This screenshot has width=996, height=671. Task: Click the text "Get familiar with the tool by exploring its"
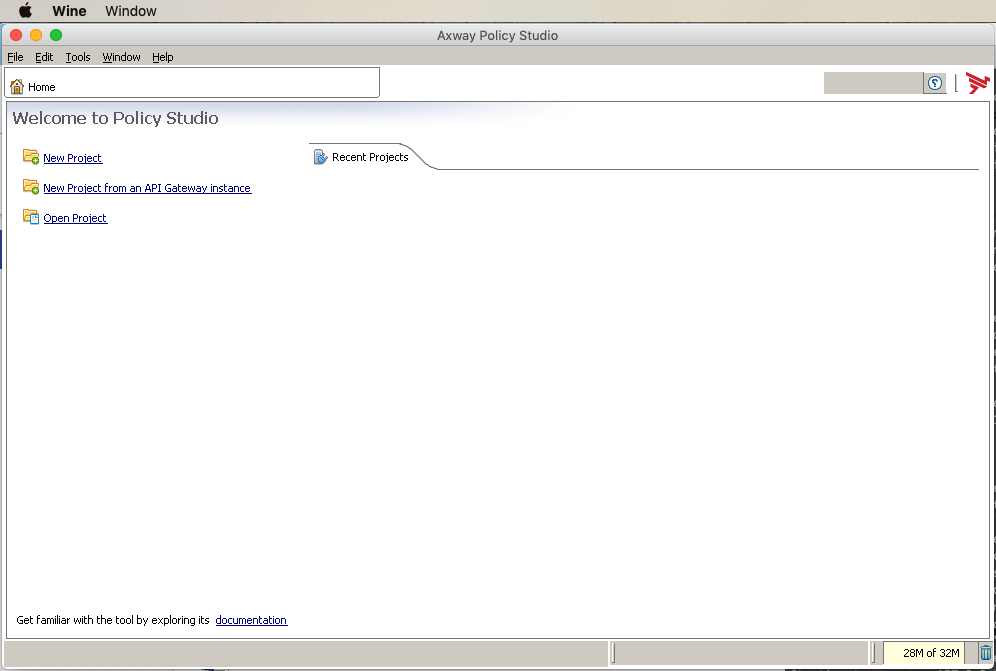tap(113, 620)
